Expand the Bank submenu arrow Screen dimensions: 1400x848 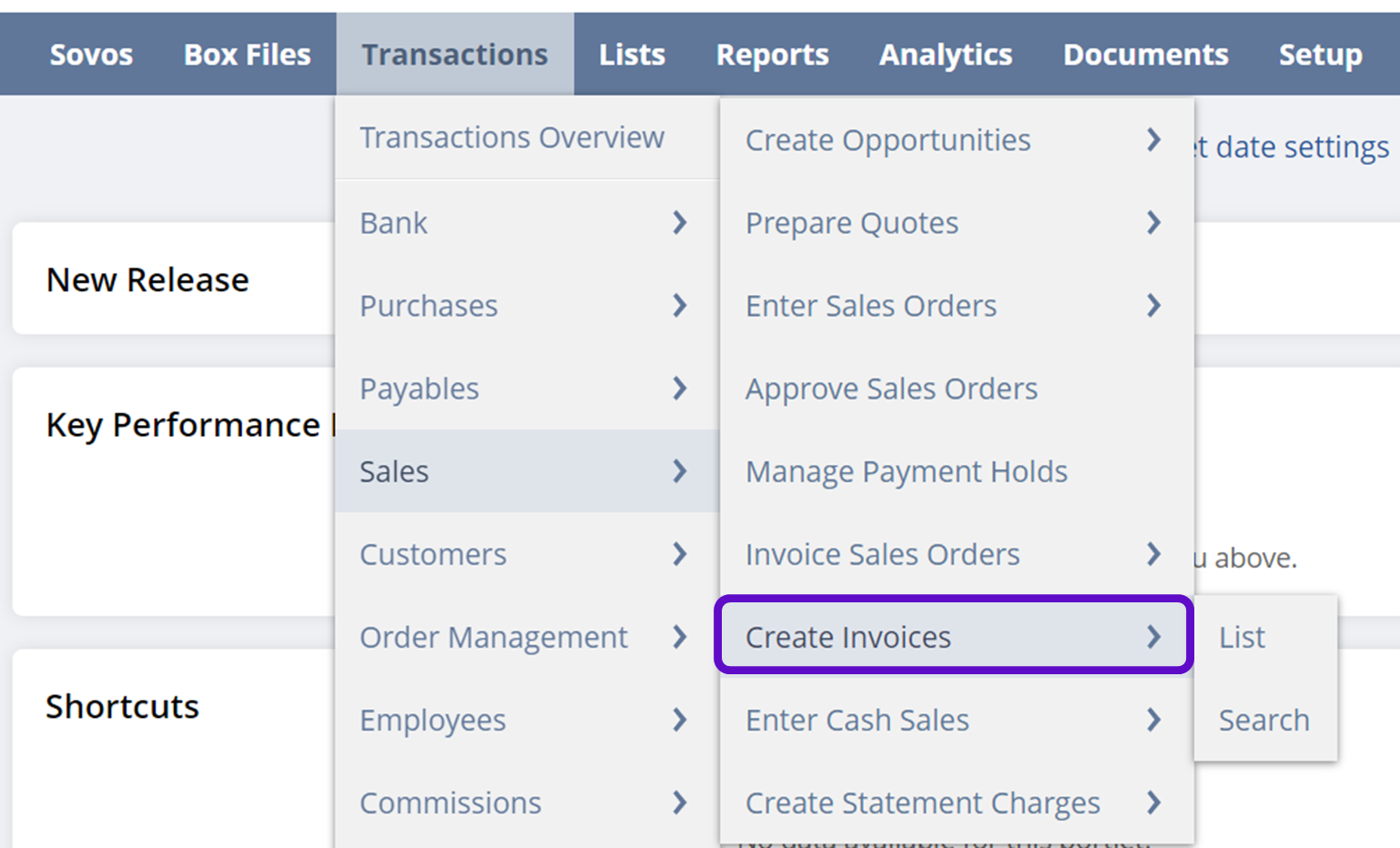coord(679,223)
